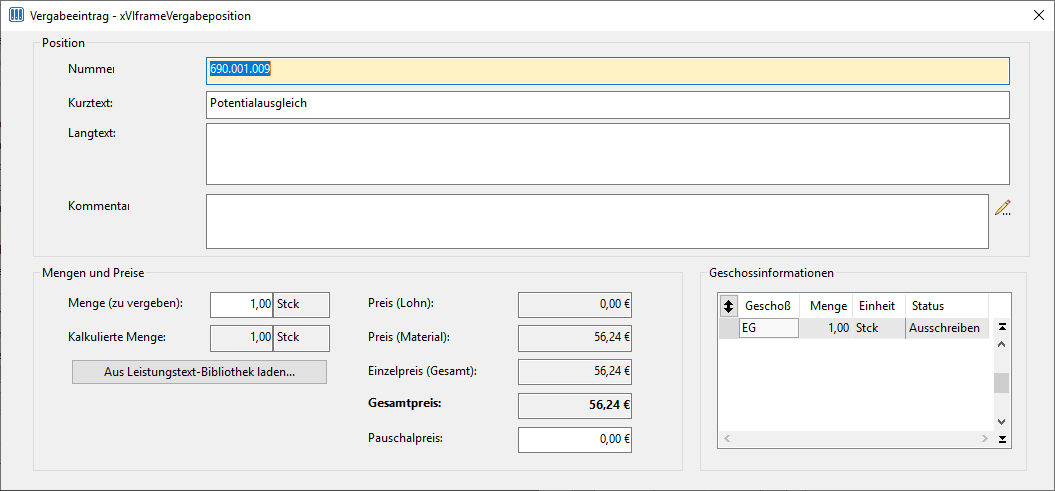Viewport: 1055px width, 491px height.
Task: Click the Kurztext label
Action: (x=90, y=103)
